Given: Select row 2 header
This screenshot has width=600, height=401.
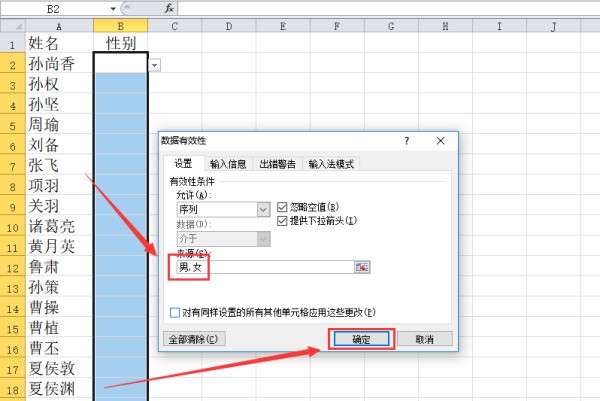Looking at the screenshot, I should pyautogui.click(x=13, y=63).
